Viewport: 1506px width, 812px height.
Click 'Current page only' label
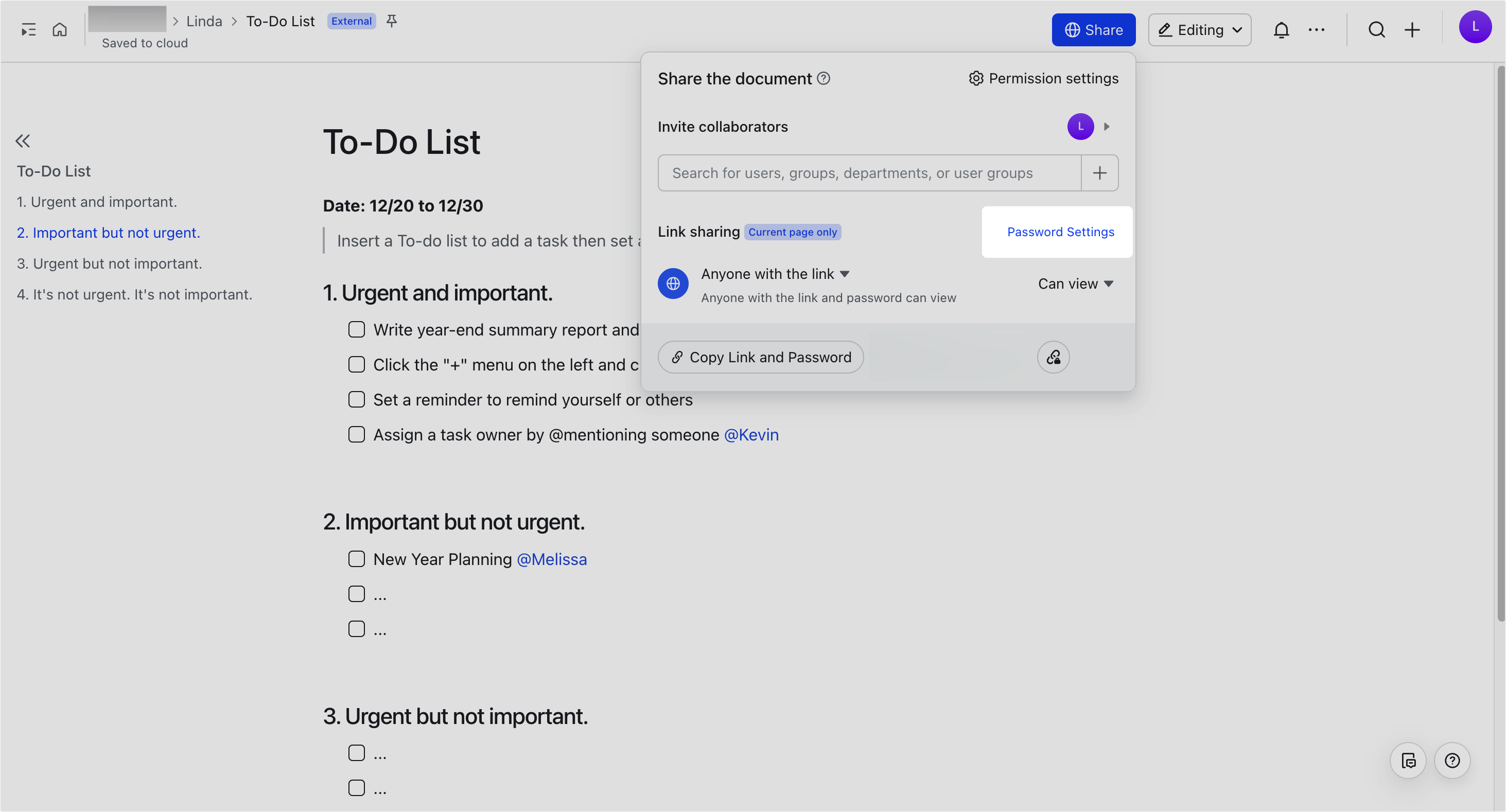tap(793, 232)
